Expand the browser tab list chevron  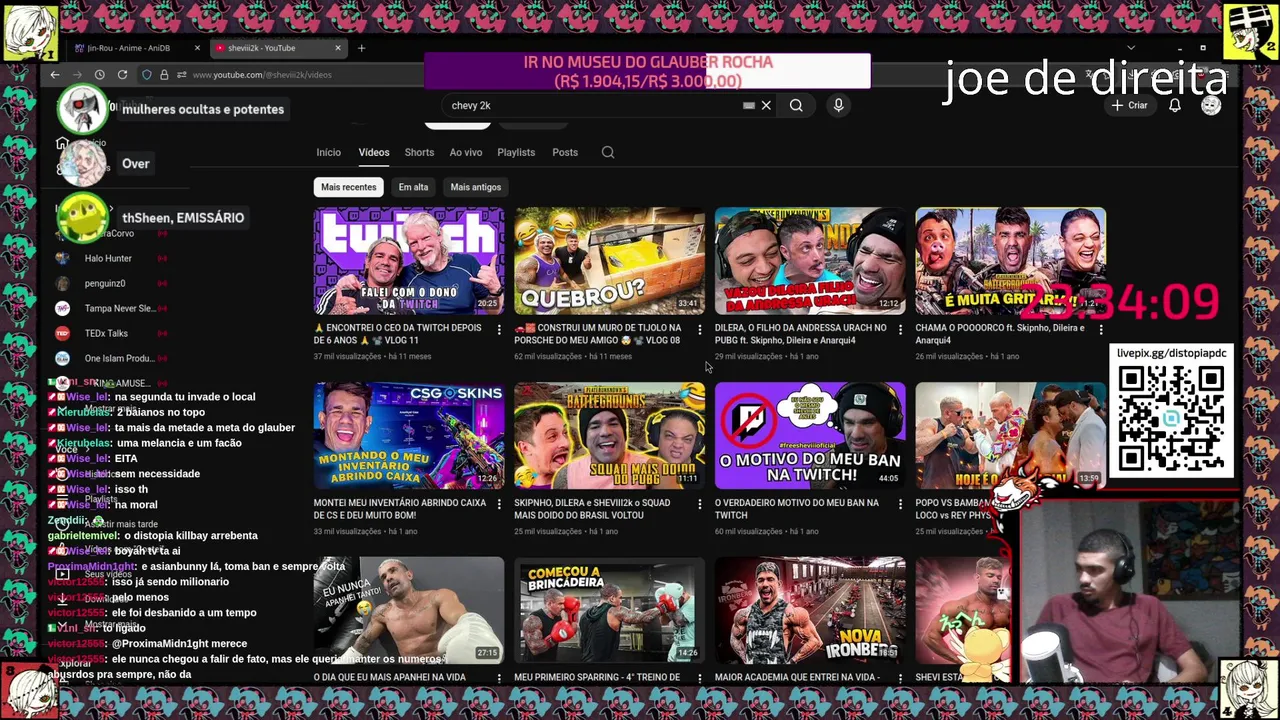(1131, 48)
